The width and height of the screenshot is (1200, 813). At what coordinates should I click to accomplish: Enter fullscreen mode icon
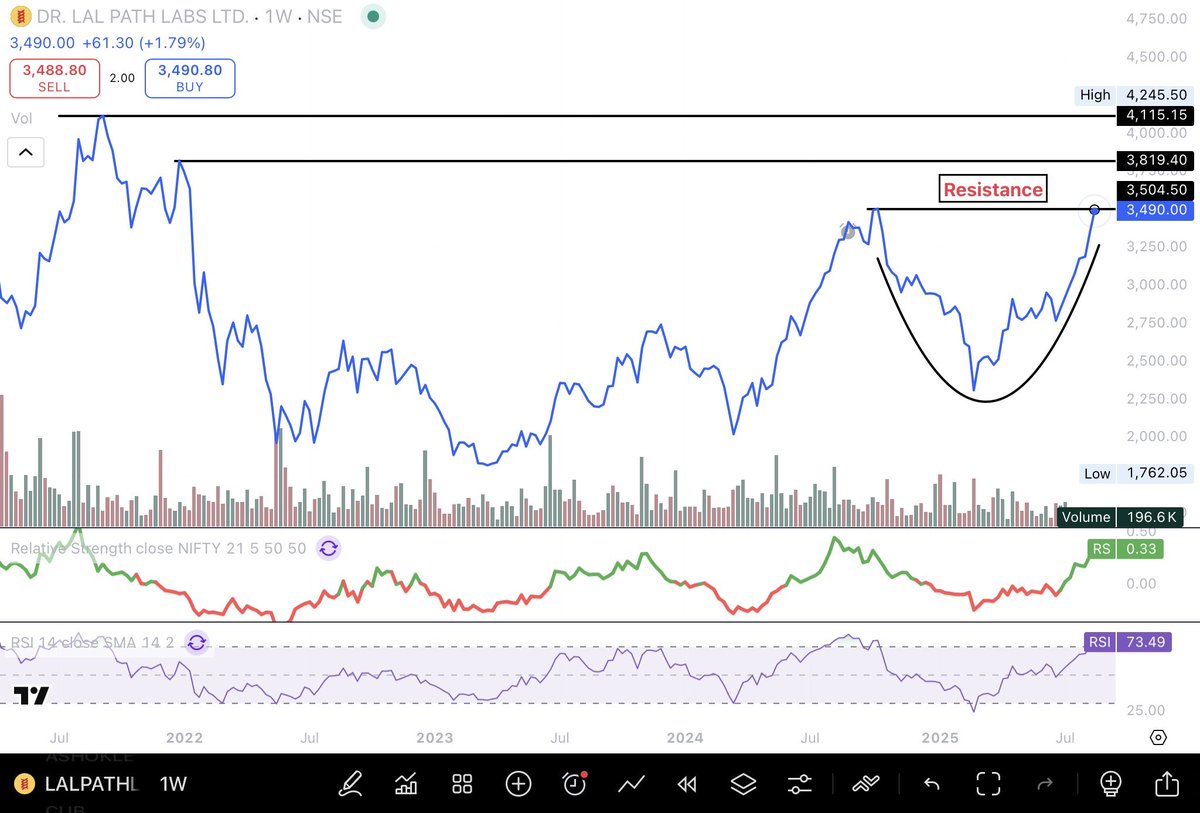[x=988, y=784]
